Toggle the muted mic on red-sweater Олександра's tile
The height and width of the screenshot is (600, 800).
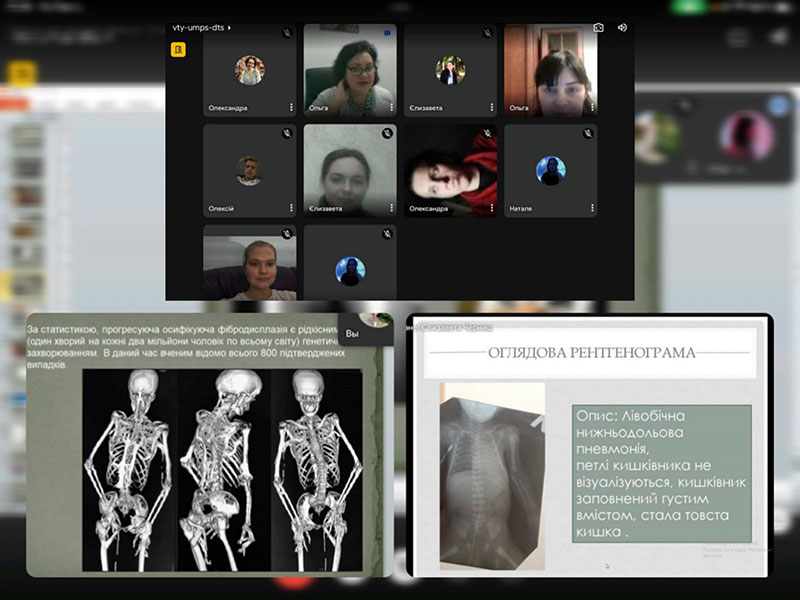click(486, 133)
